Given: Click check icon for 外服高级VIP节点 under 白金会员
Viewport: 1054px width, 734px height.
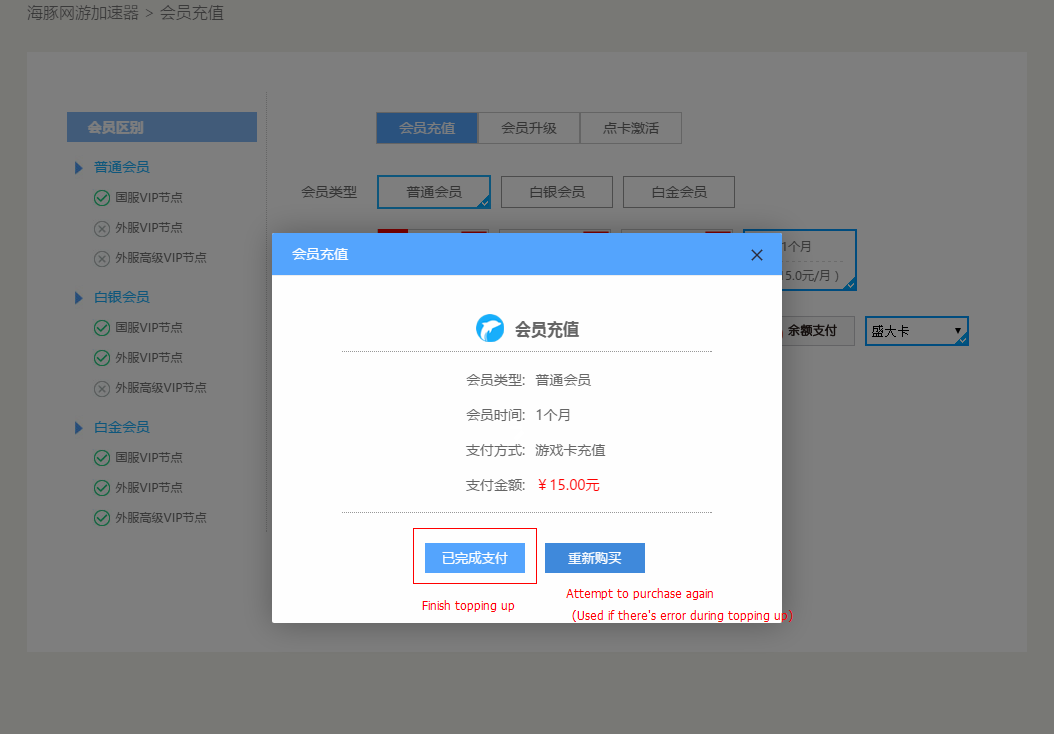Looking at the screenshot, I should tap(102, 518).
